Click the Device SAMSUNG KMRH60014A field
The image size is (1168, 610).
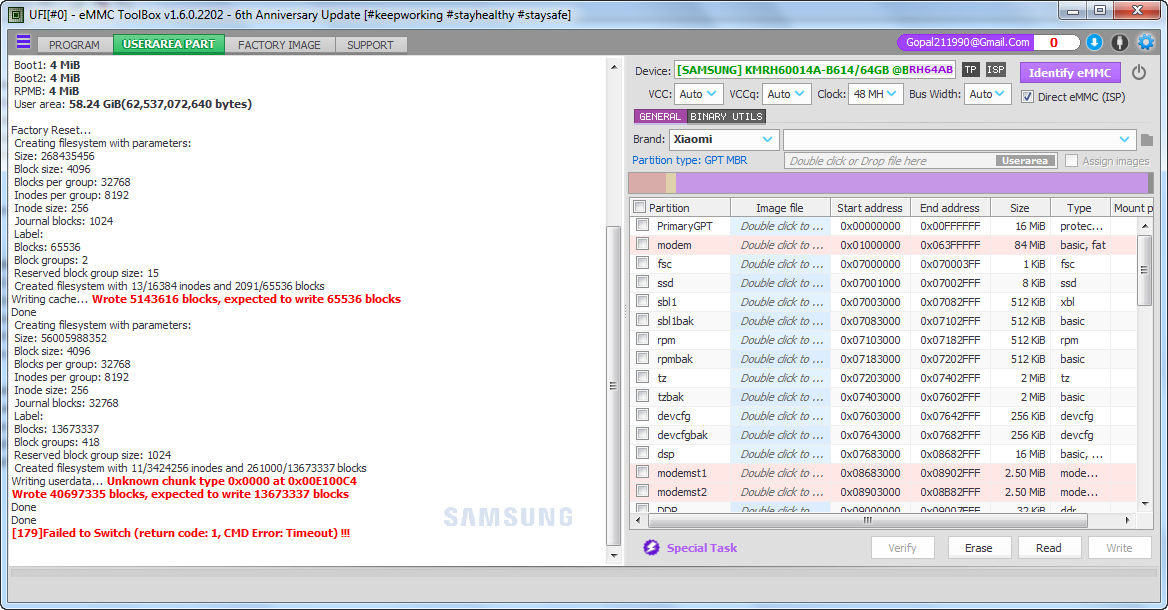tap(815, 70)
